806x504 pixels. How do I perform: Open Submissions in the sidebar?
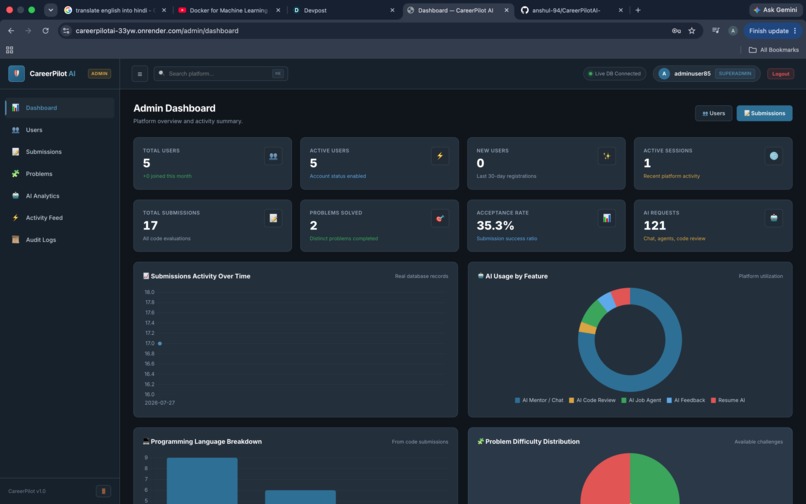pos(60,152)
